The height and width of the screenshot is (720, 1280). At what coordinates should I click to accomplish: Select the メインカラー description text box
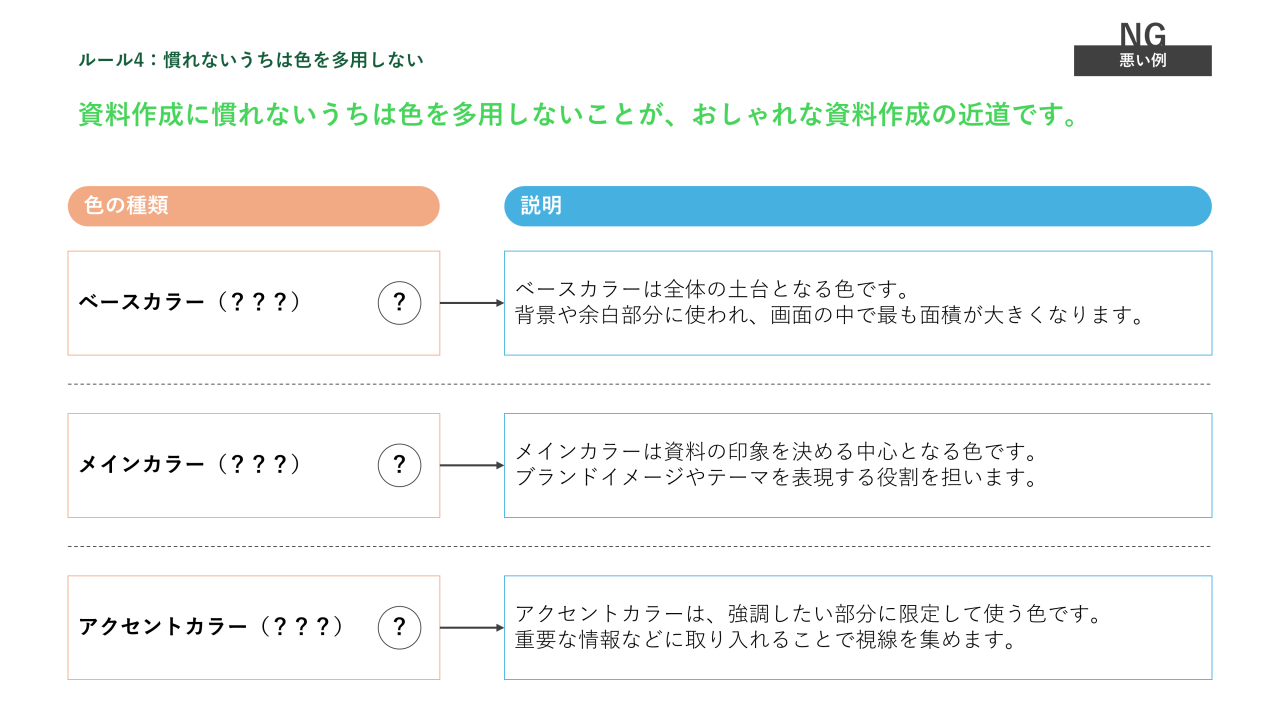point(857,465)
